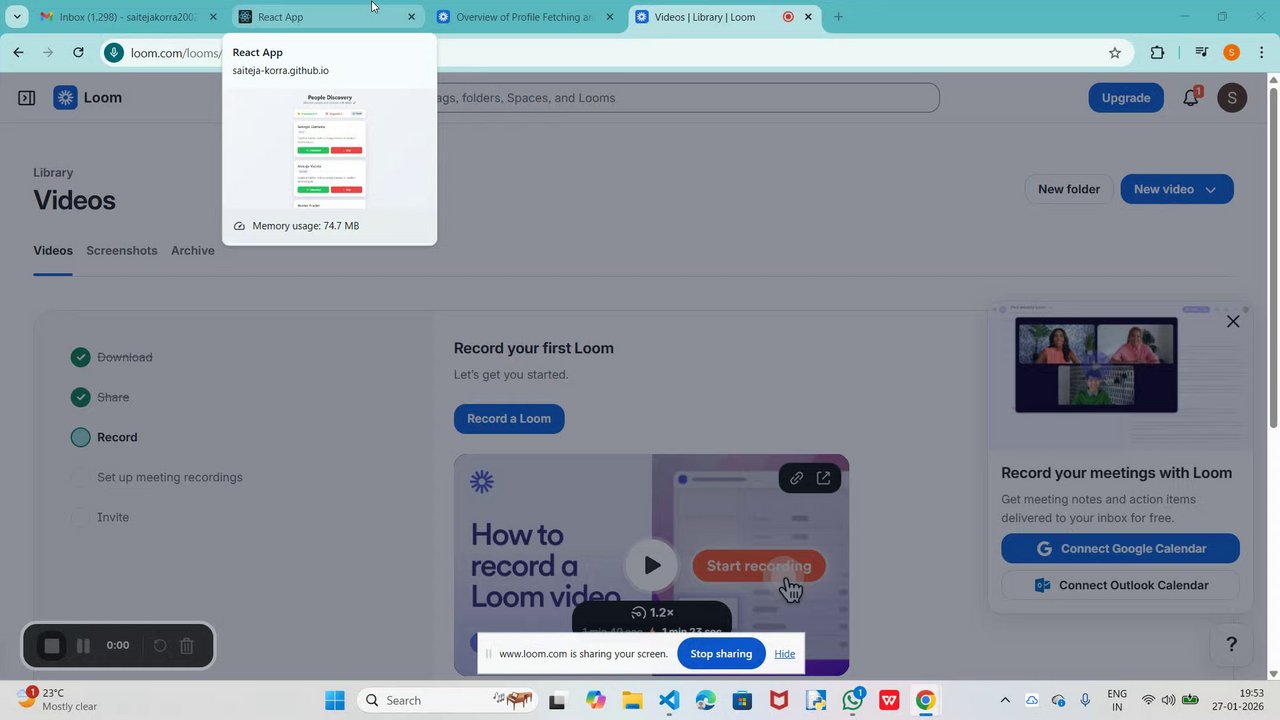Switch to the Archive tab

[x=193, y=251]
